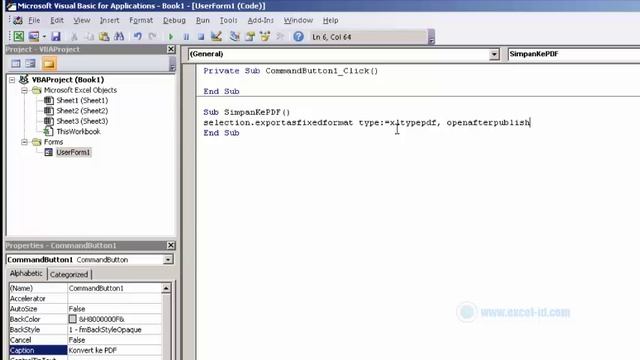Click the Redo toolbar icon
Viewport: 640px width, 360px height.
152,36
